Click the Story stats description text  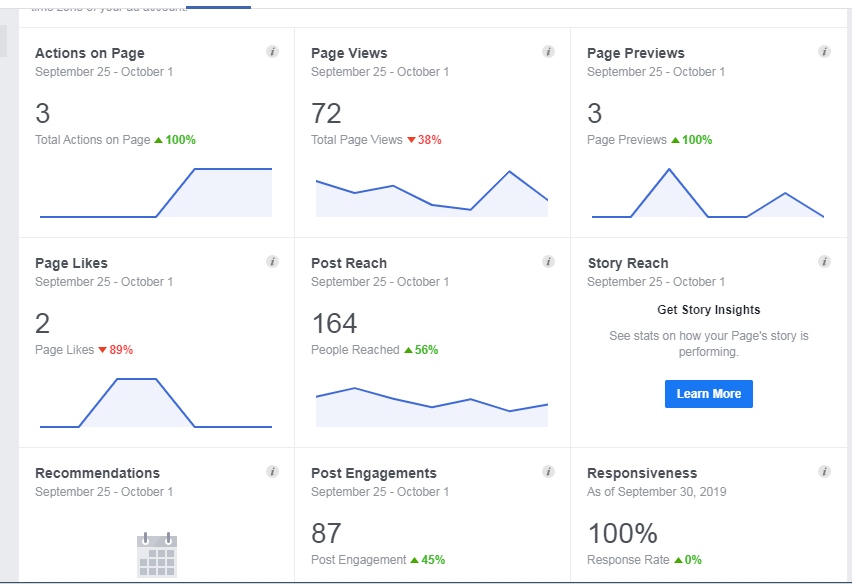point(709,343)
